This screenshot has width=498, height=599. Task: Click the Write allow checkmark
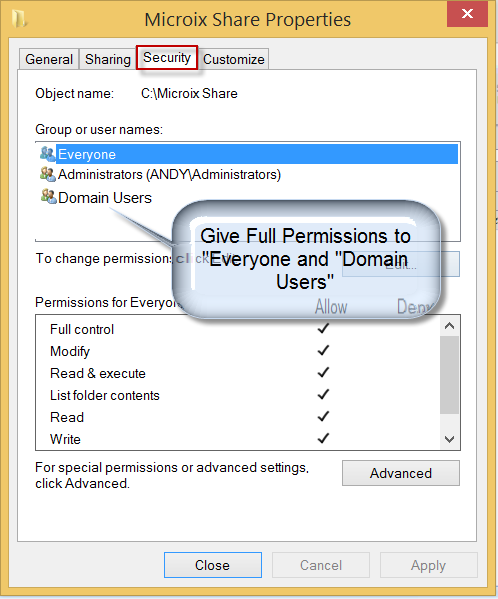coord(323,438)
